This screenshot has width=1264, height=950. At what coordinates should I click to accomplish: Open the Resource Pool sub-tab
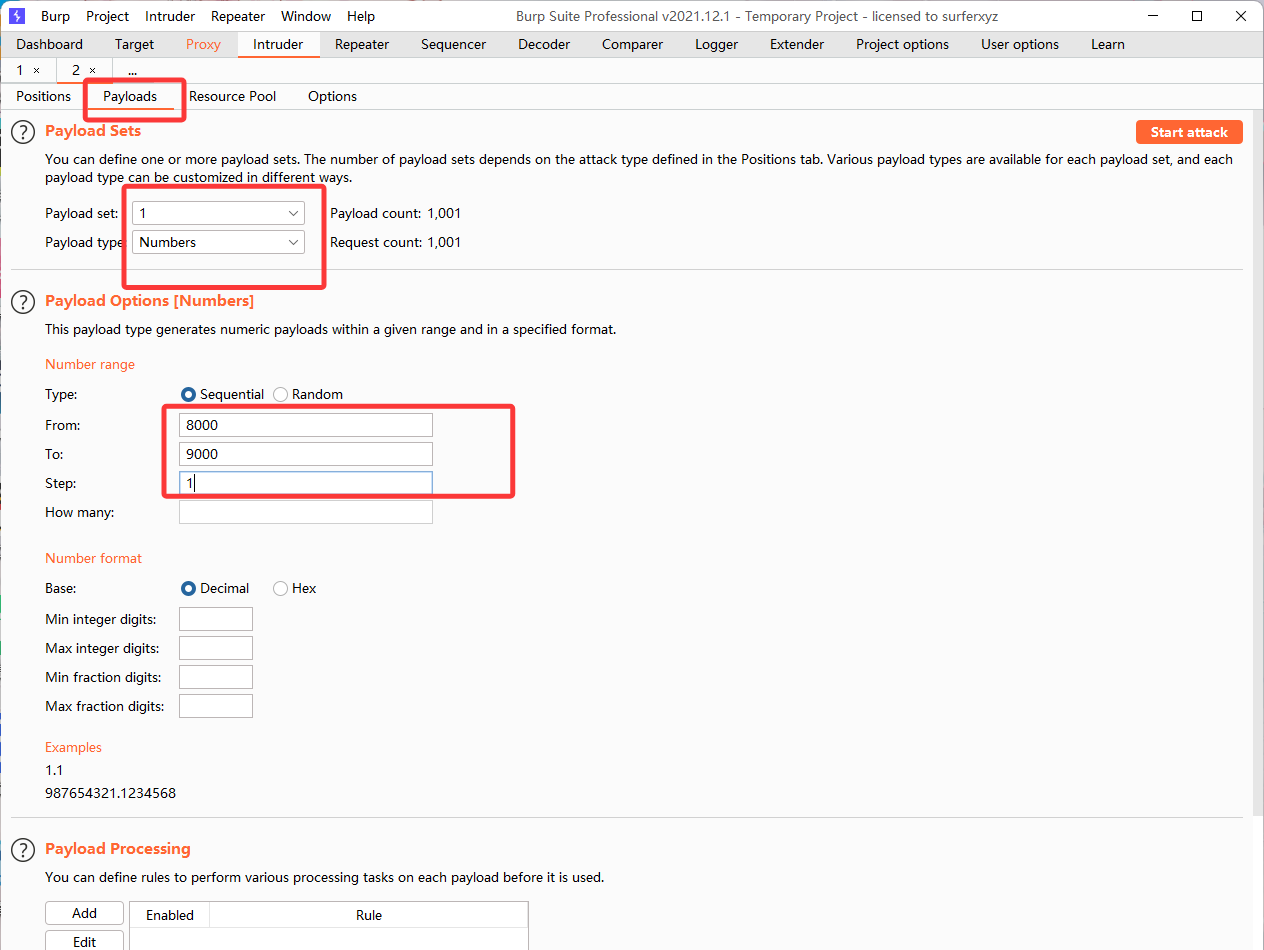point(232,96)
